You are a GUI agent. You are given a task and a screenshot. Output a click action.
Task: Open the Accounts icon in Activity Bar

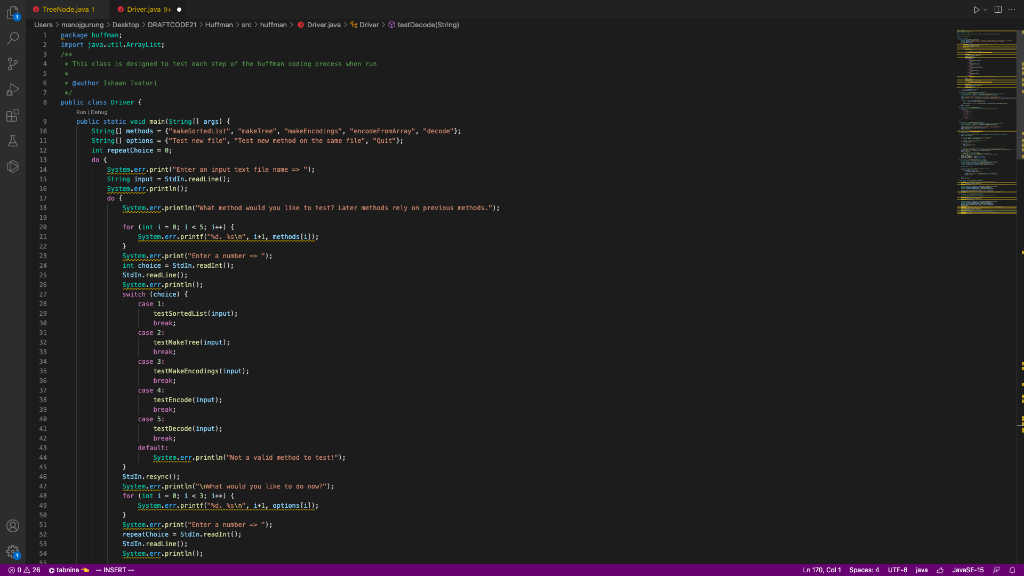point(12,524)
